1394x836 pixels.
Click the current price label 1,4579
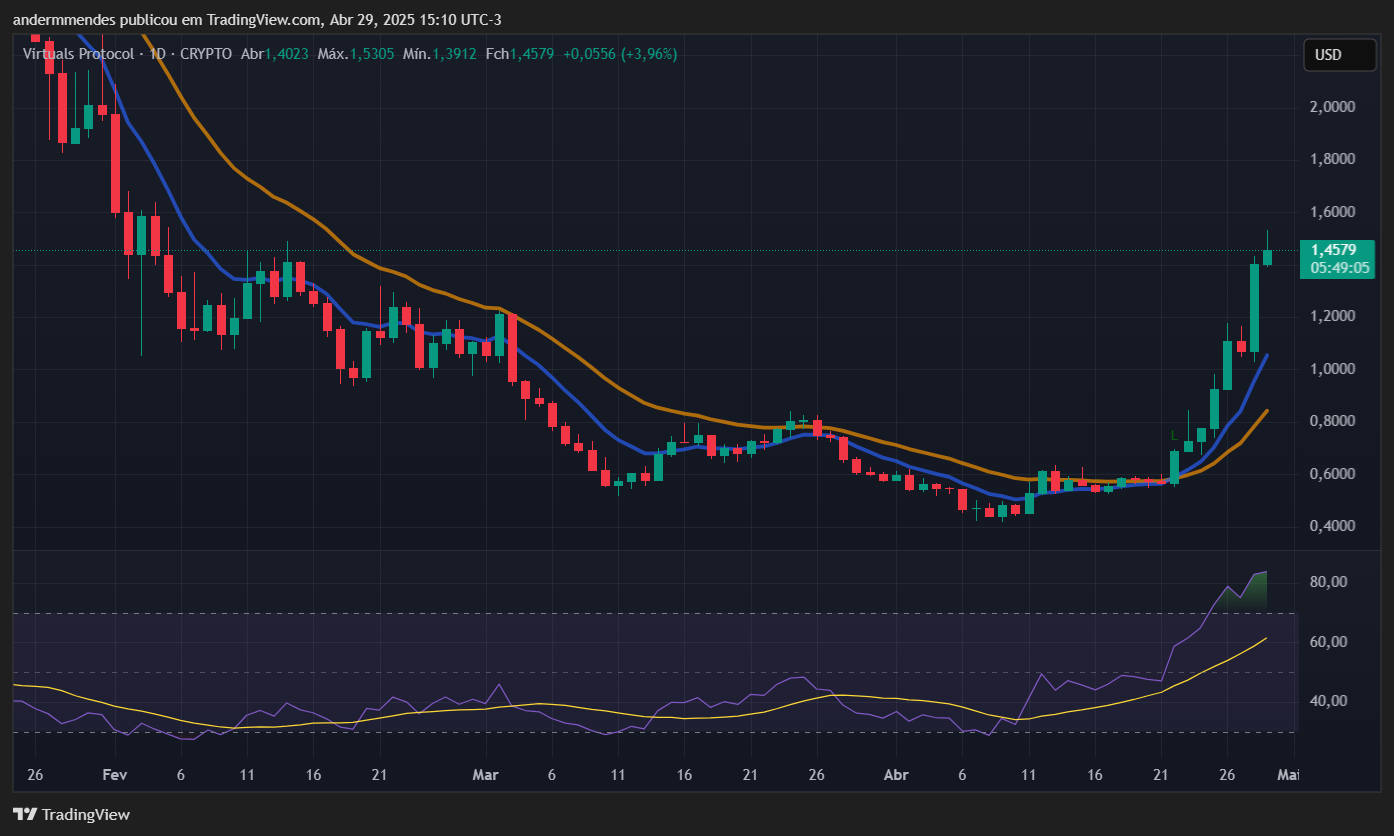click(1334, 250)
